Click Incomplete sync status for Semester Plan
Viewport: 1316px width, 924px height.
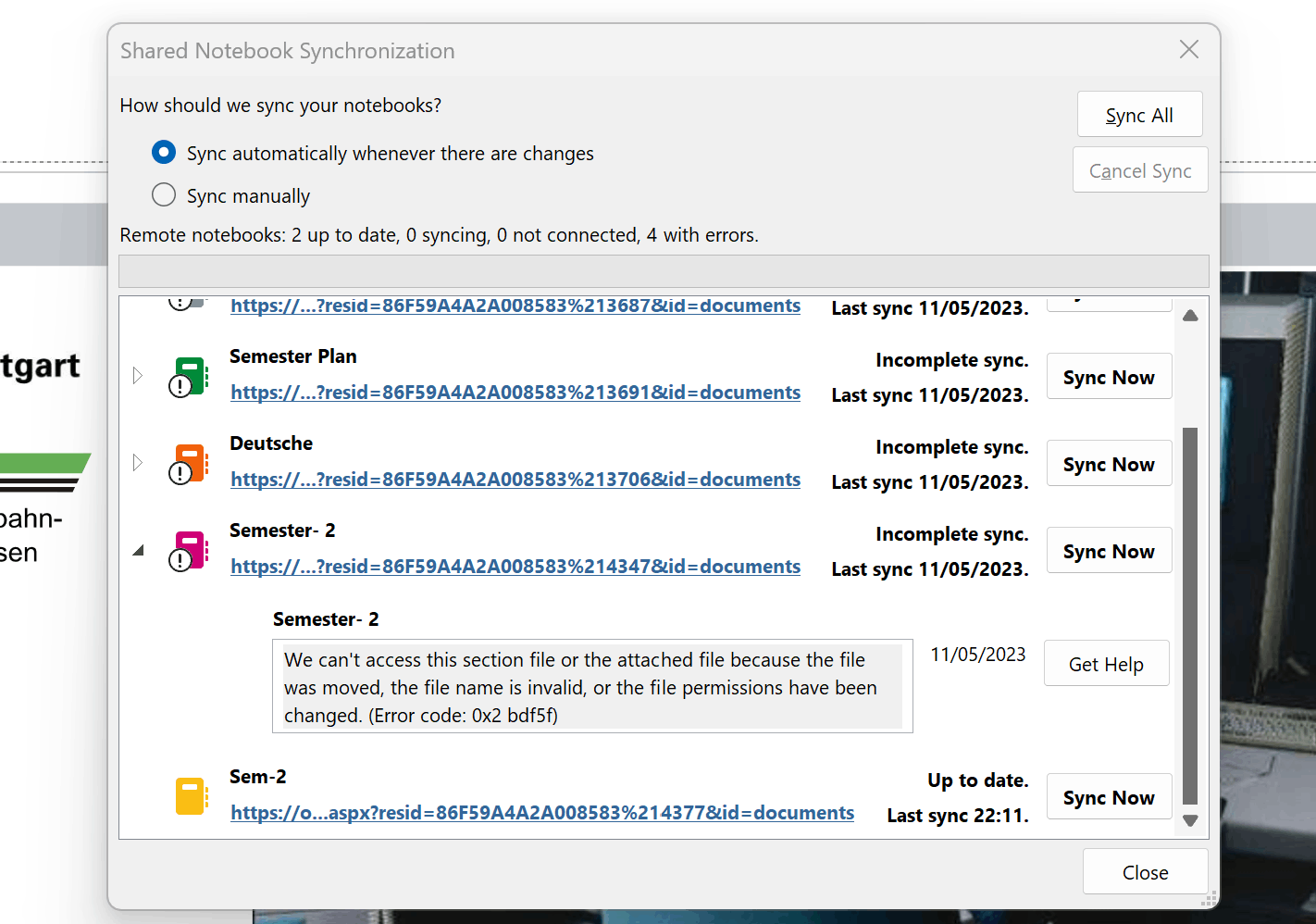[952, 360]
